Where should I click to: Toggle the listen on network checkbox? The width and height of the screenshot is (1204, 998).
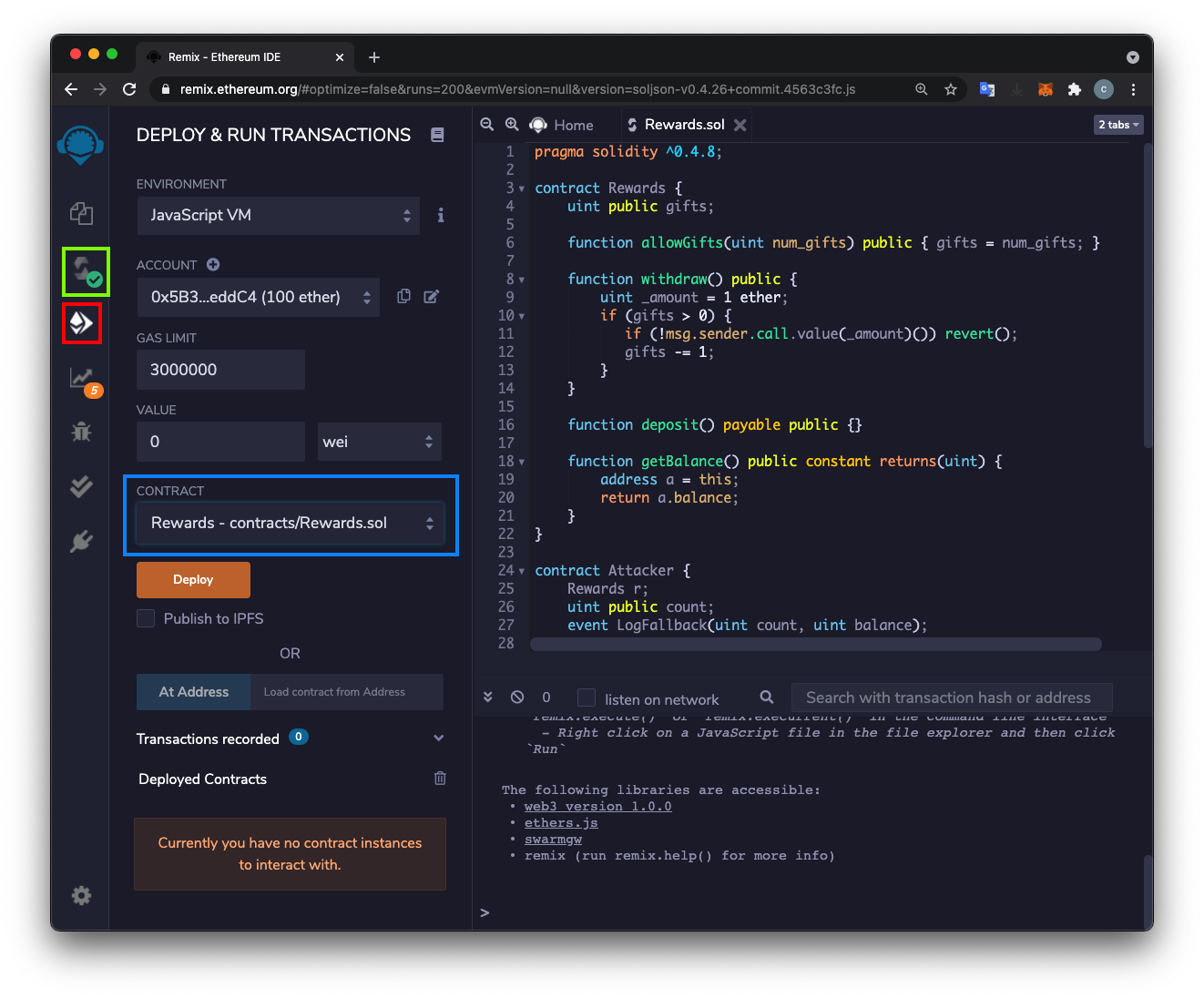(587, 698)
